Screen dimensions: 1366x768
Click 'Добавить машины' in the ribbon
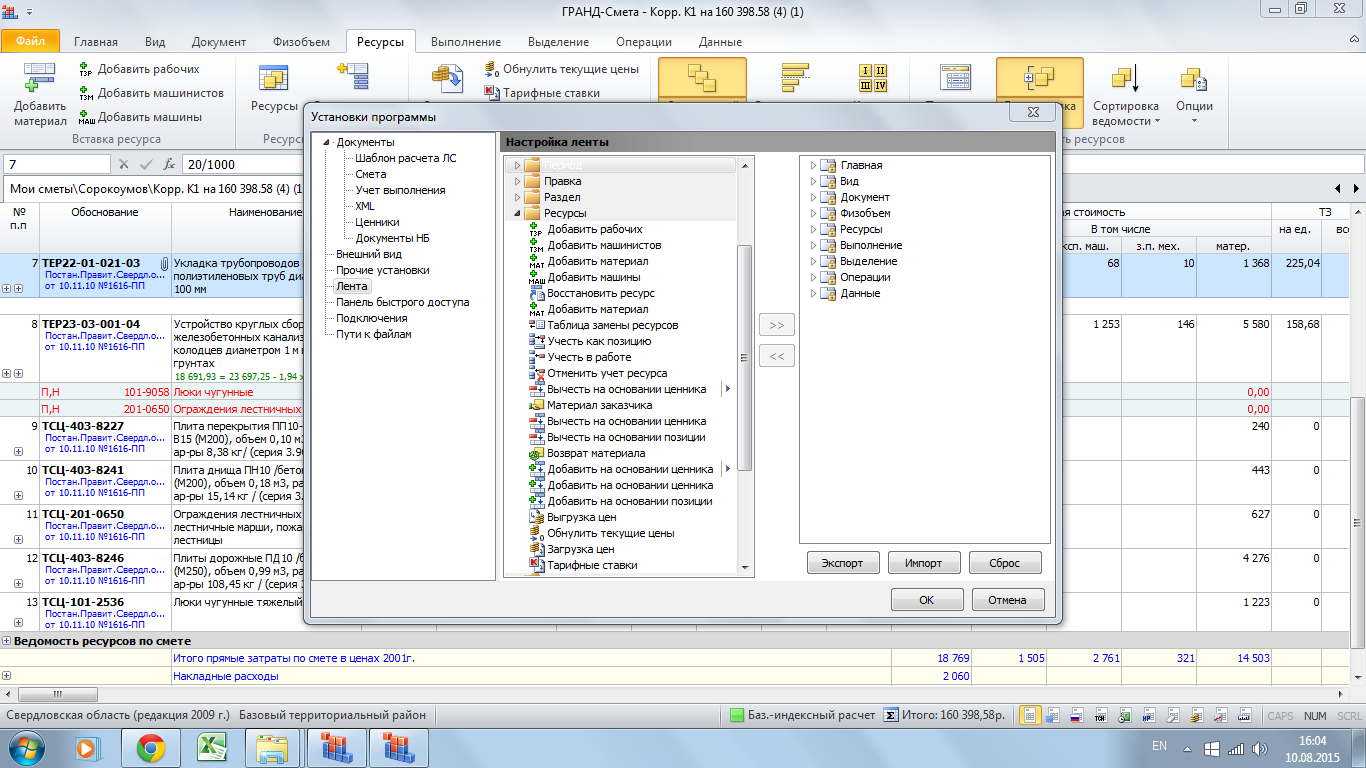[x=140, y=117]
